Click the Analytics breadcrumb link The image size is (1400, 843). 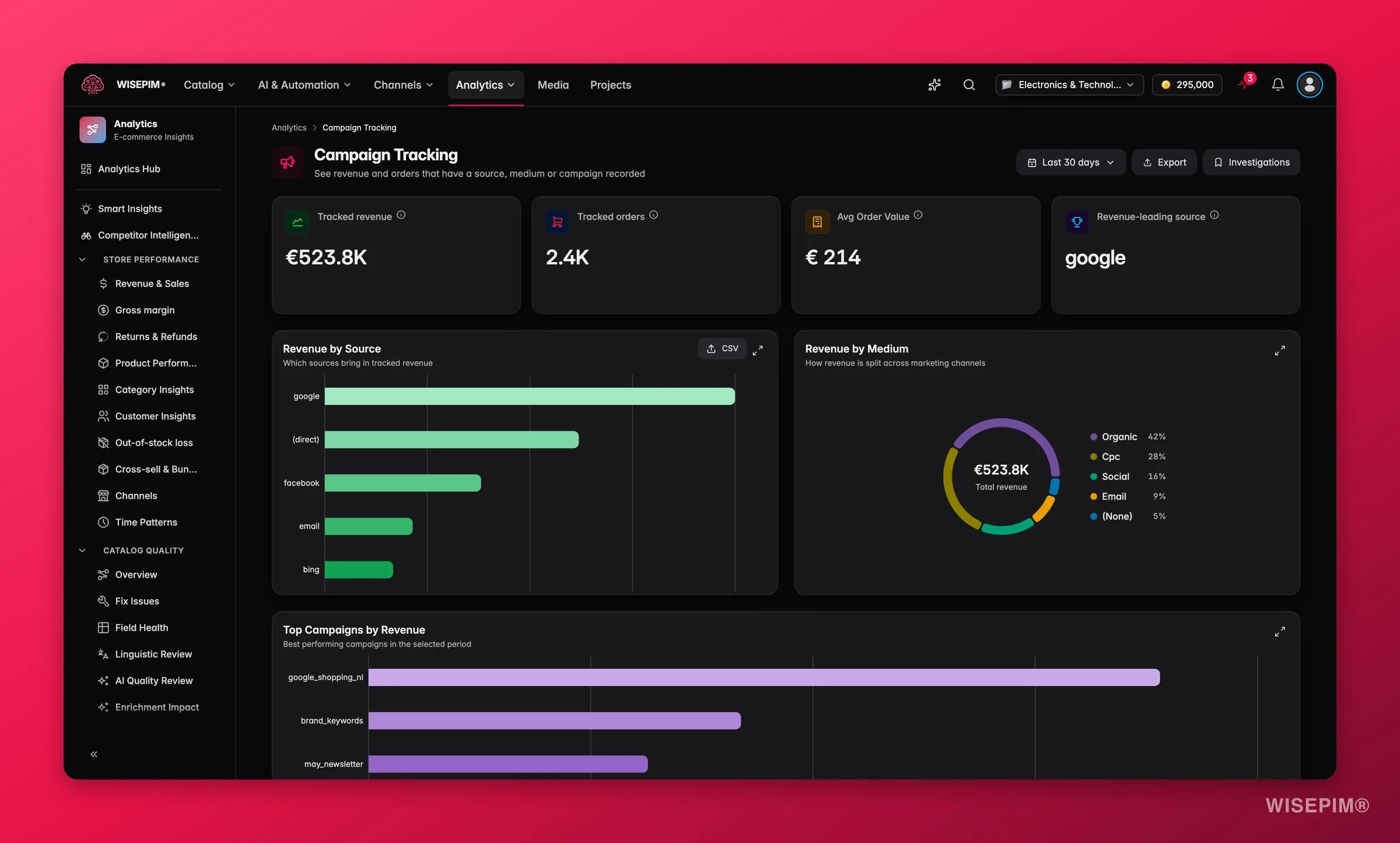click(289, 128)
